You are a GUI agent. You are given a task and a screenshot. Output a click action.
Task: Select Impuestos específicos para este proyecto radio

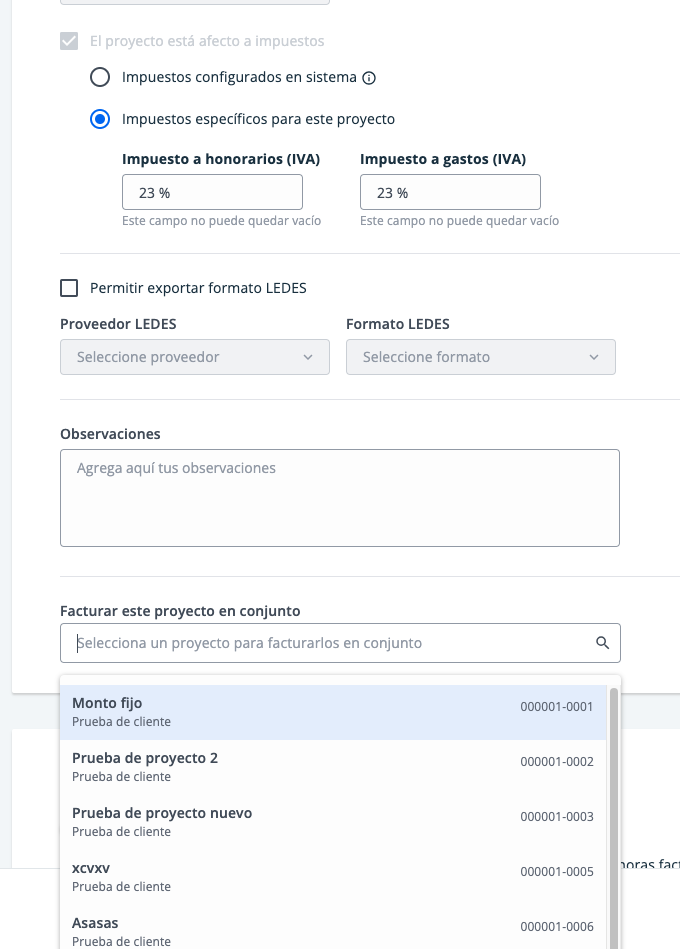pos(100,119)
